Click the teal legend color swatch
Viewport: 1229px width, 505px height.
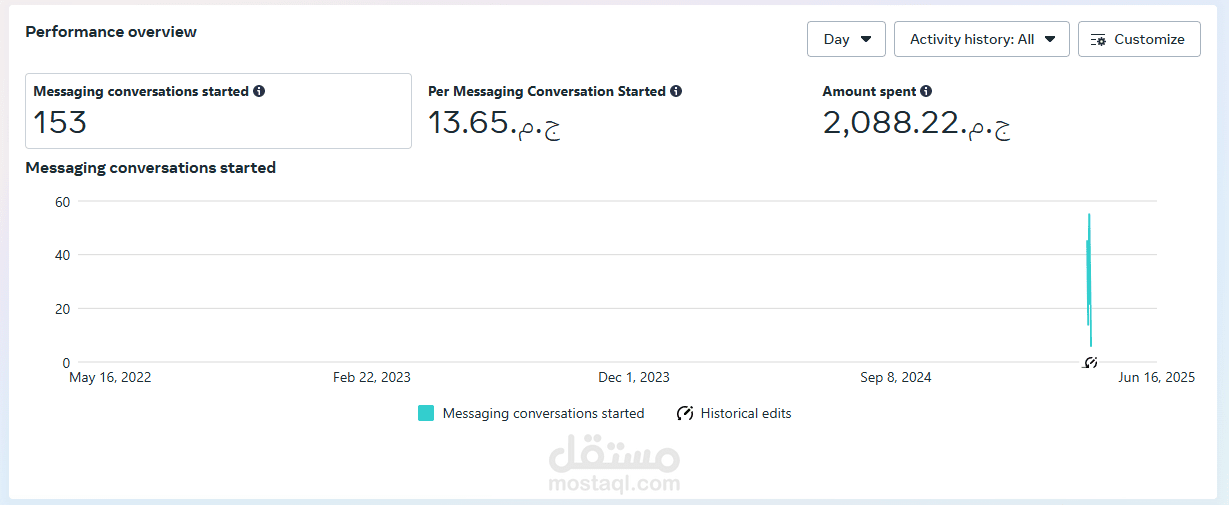[426, 413]
